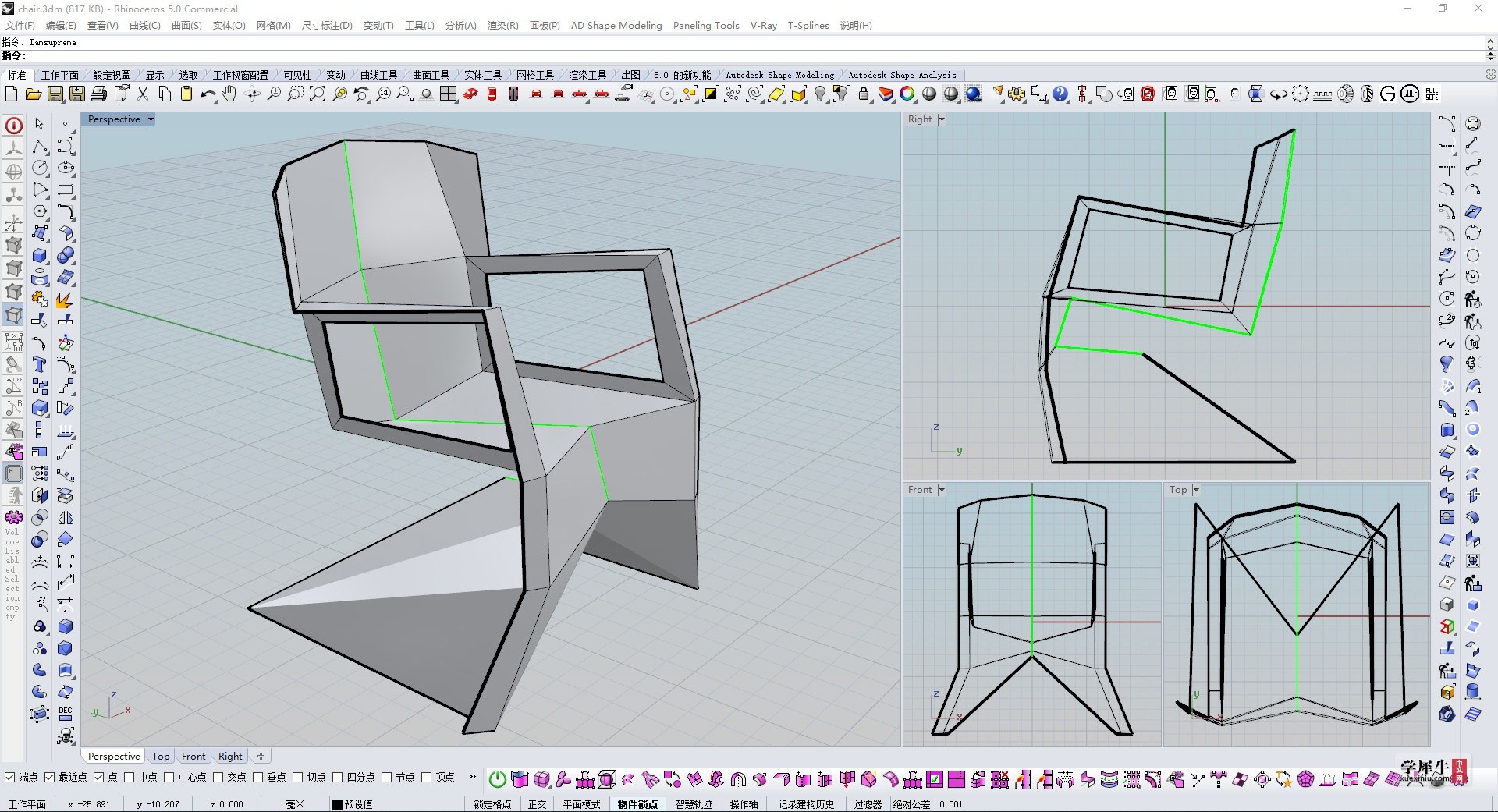Enable the 垂点 osnap checkbox
This screenshot has height=812, width=1498.
[258, 777]
